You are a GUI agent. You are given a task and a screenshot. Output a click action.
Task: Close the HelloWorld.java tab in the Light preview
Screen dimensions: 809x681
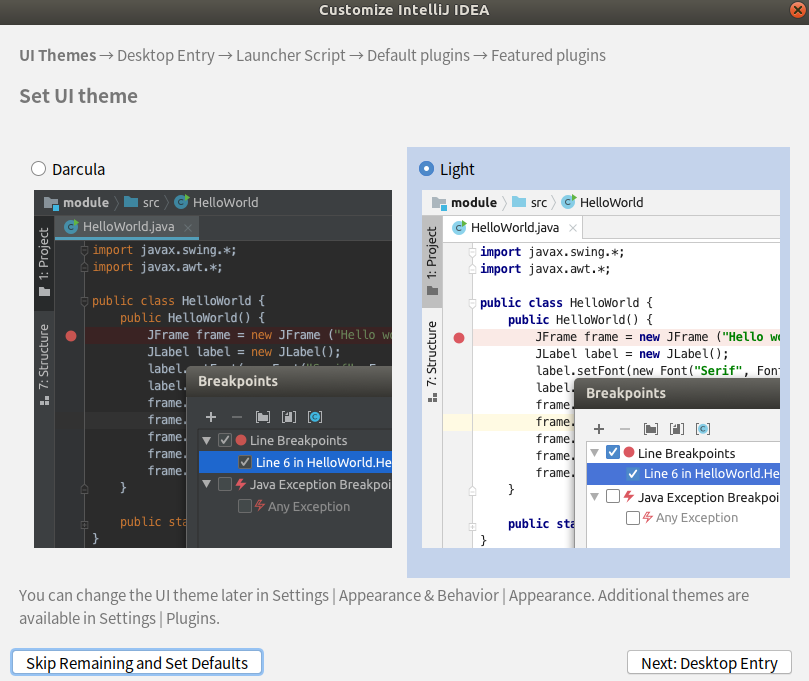(573, 228)
